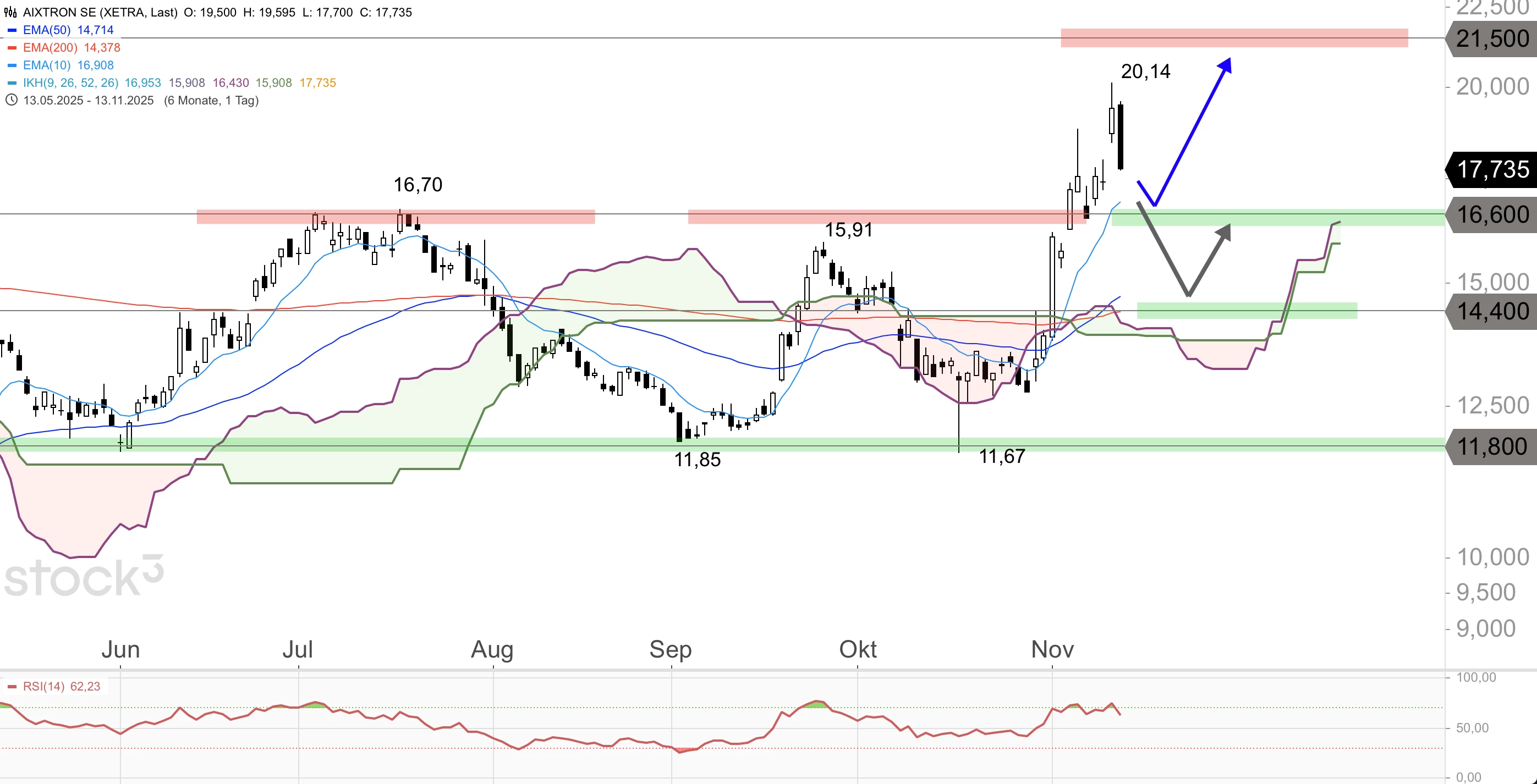Click the 16,600 horizontal level marker

(x=1492, y=214)
